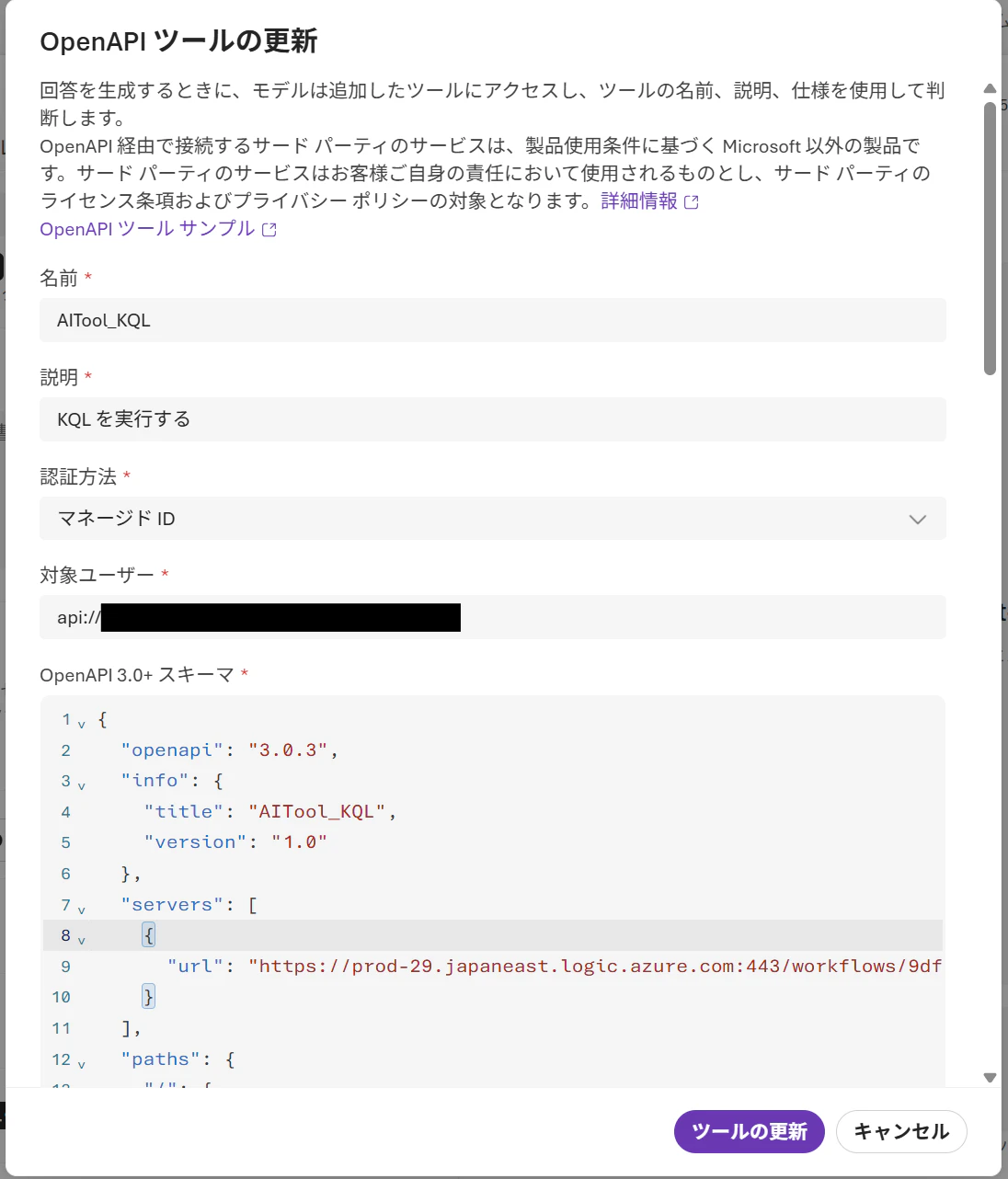Click the "openapi" key on line 2

172,750
